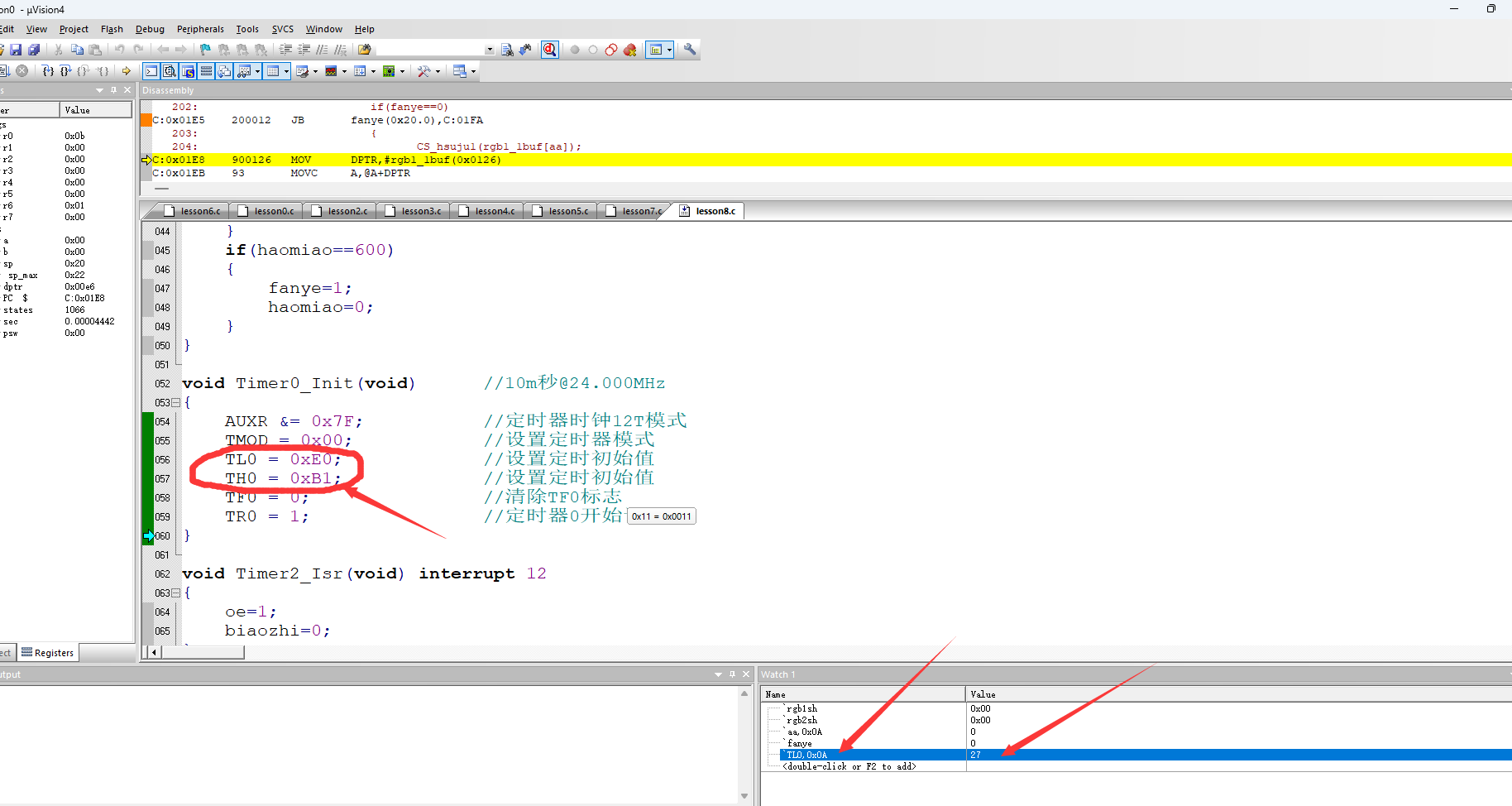Toggle the Command window view
The image size is (1512, 806).
point(151,71)
